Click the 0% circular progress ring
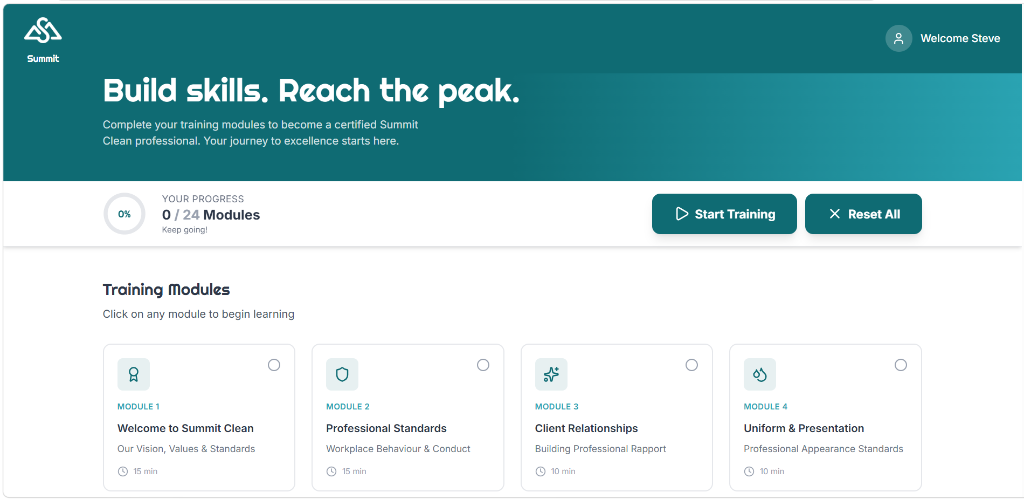 [124, 214]
